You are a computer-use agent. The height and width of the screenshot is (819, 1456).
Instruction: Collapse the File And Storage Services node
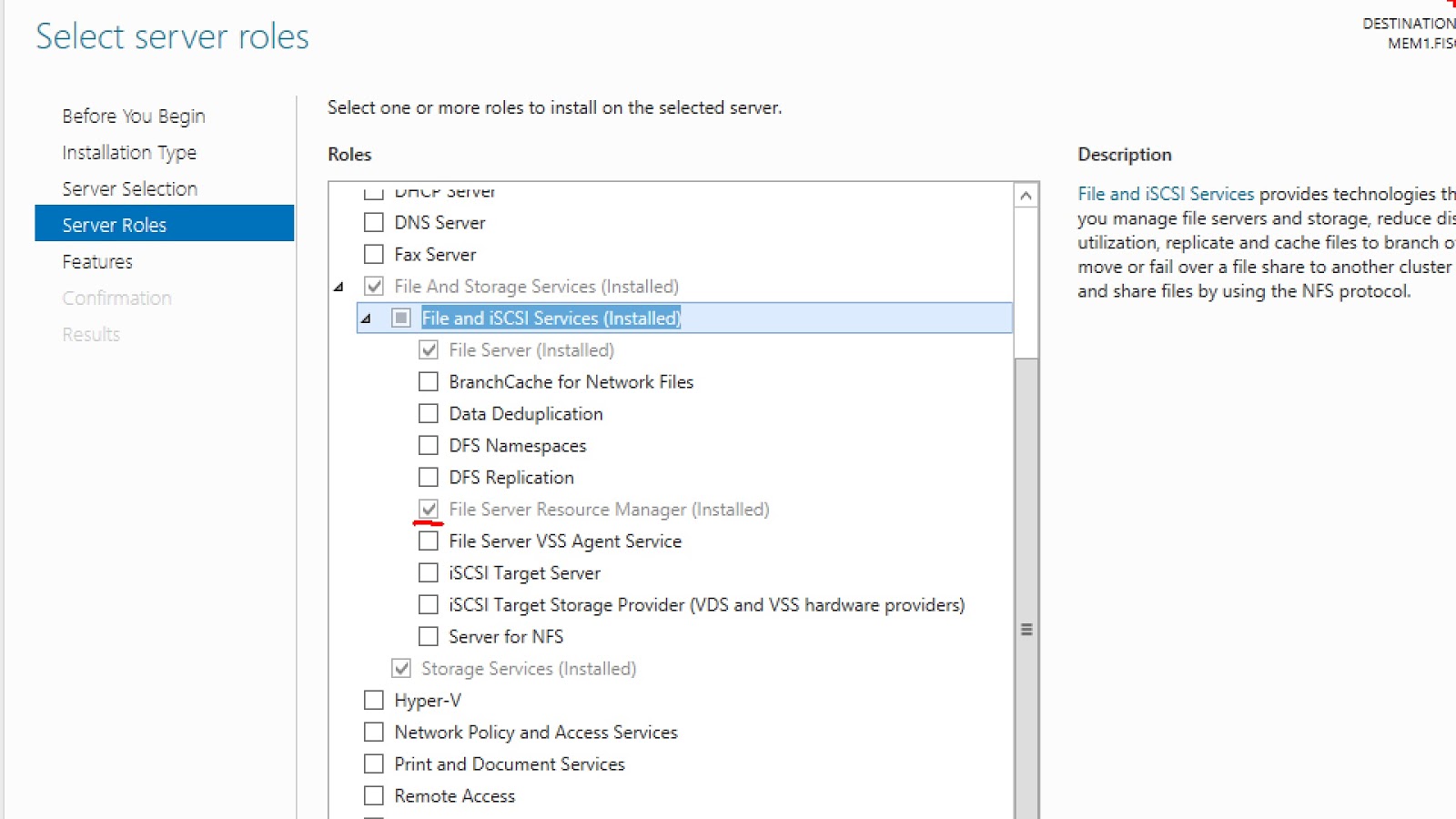[x=339, y=286]
